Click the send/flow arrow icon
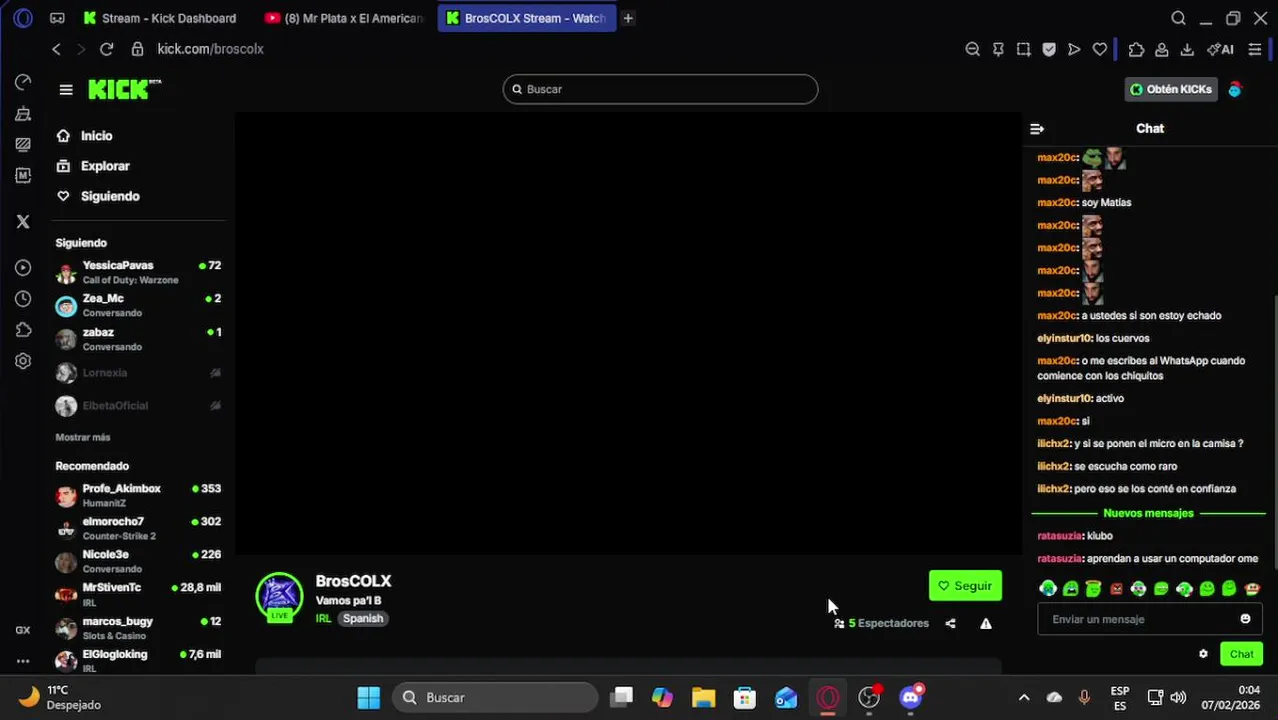1278x720 pixels. (x=1074, y=49)
